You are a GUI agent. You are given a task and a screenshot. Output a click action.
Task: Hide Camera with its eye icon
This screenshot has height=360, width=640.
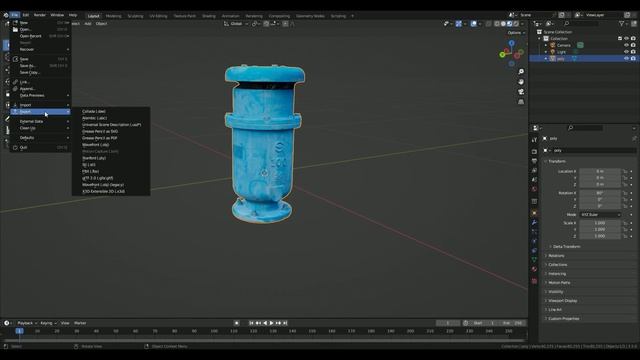coord(626,45)
